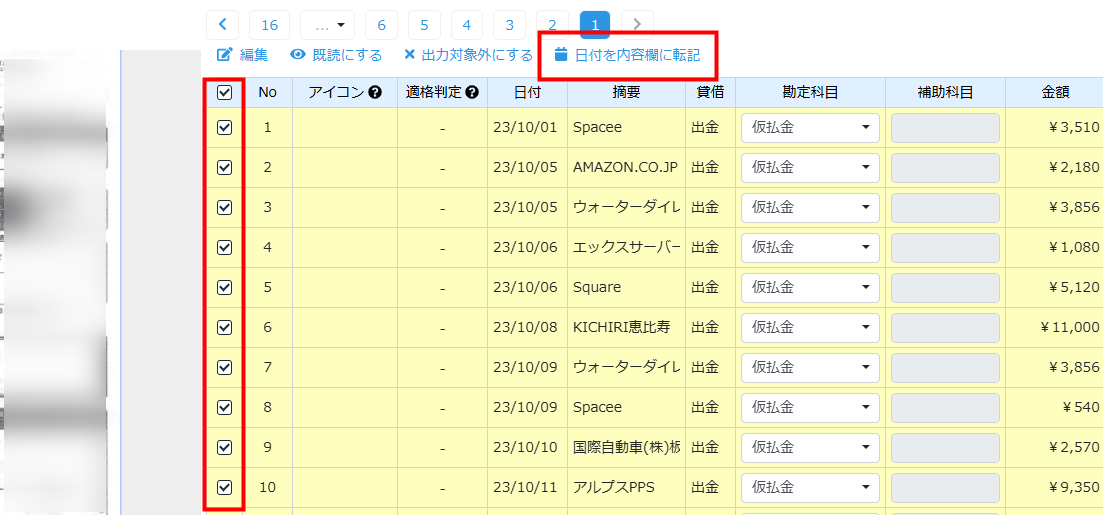The image size is (1103, 515).
Task: Switch to page 3 in pagination
Action: point(509,25)
